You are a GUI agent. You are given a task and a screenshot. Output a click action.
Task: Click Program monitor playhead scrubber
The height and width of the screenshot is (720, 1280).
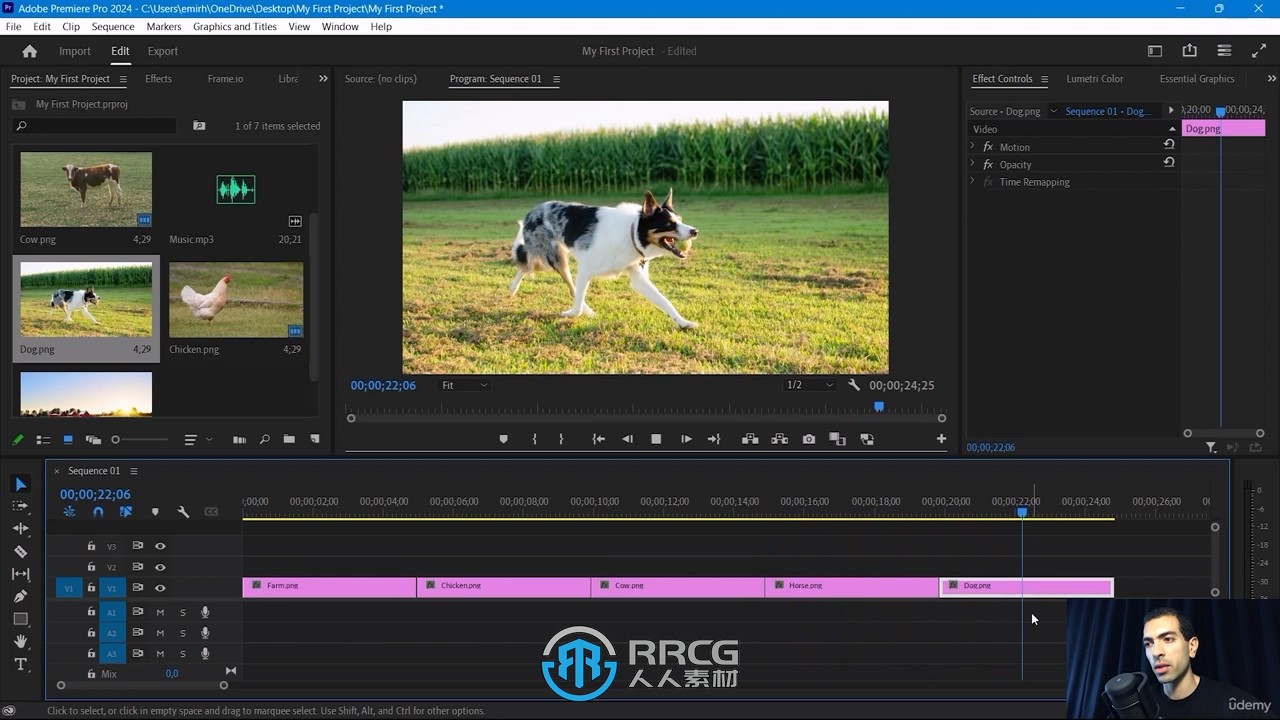tap(879, 406)
